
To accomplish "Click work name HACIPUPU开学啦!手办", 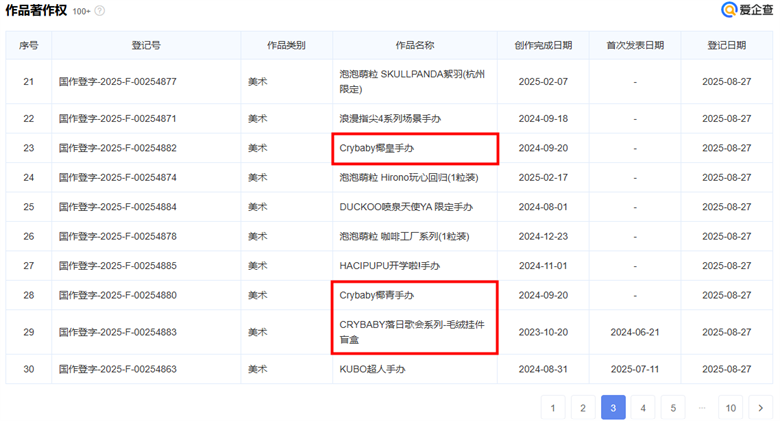I will (390, 266).
